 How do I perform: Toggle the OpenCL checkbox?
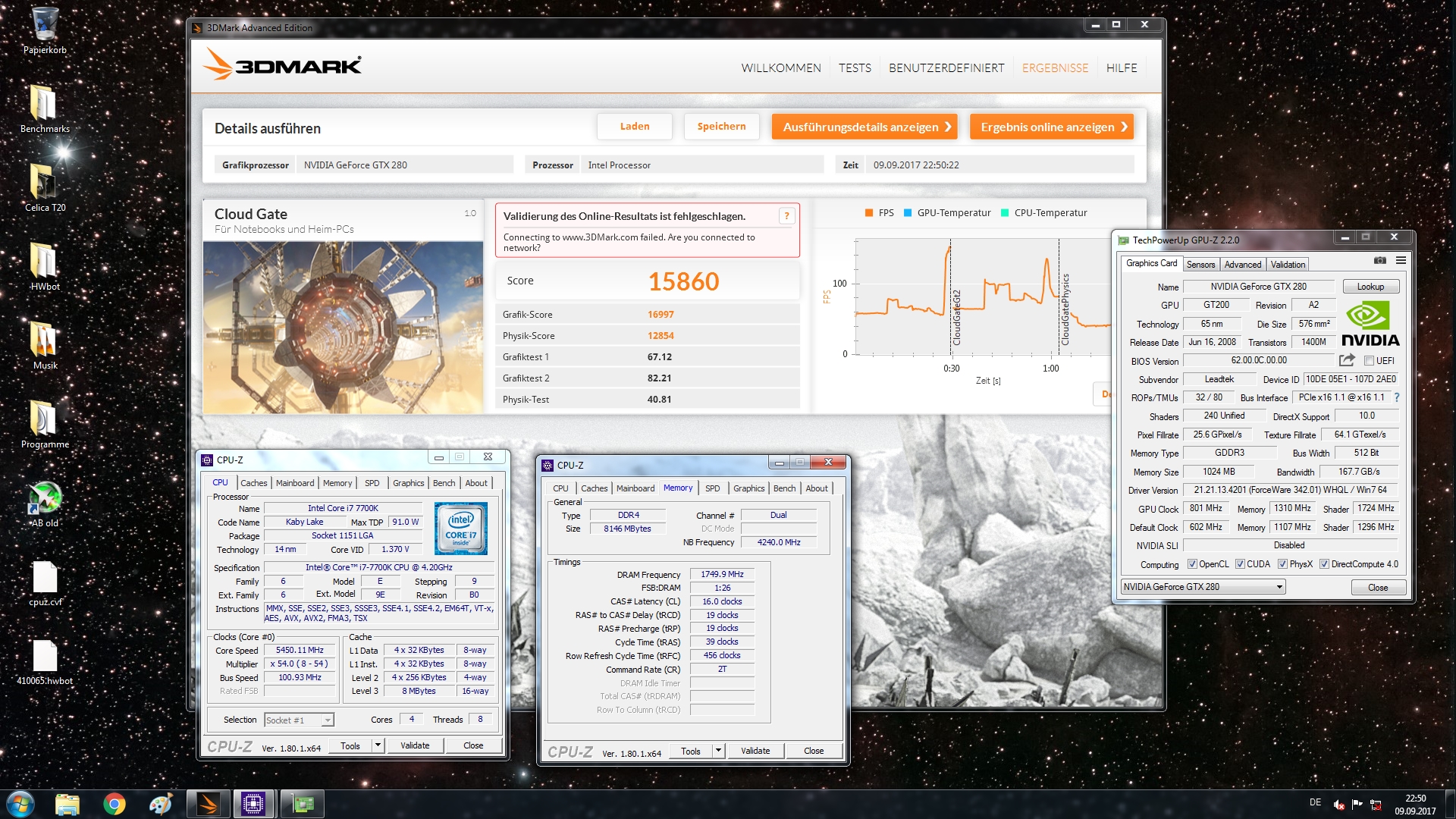[1192, 564]
